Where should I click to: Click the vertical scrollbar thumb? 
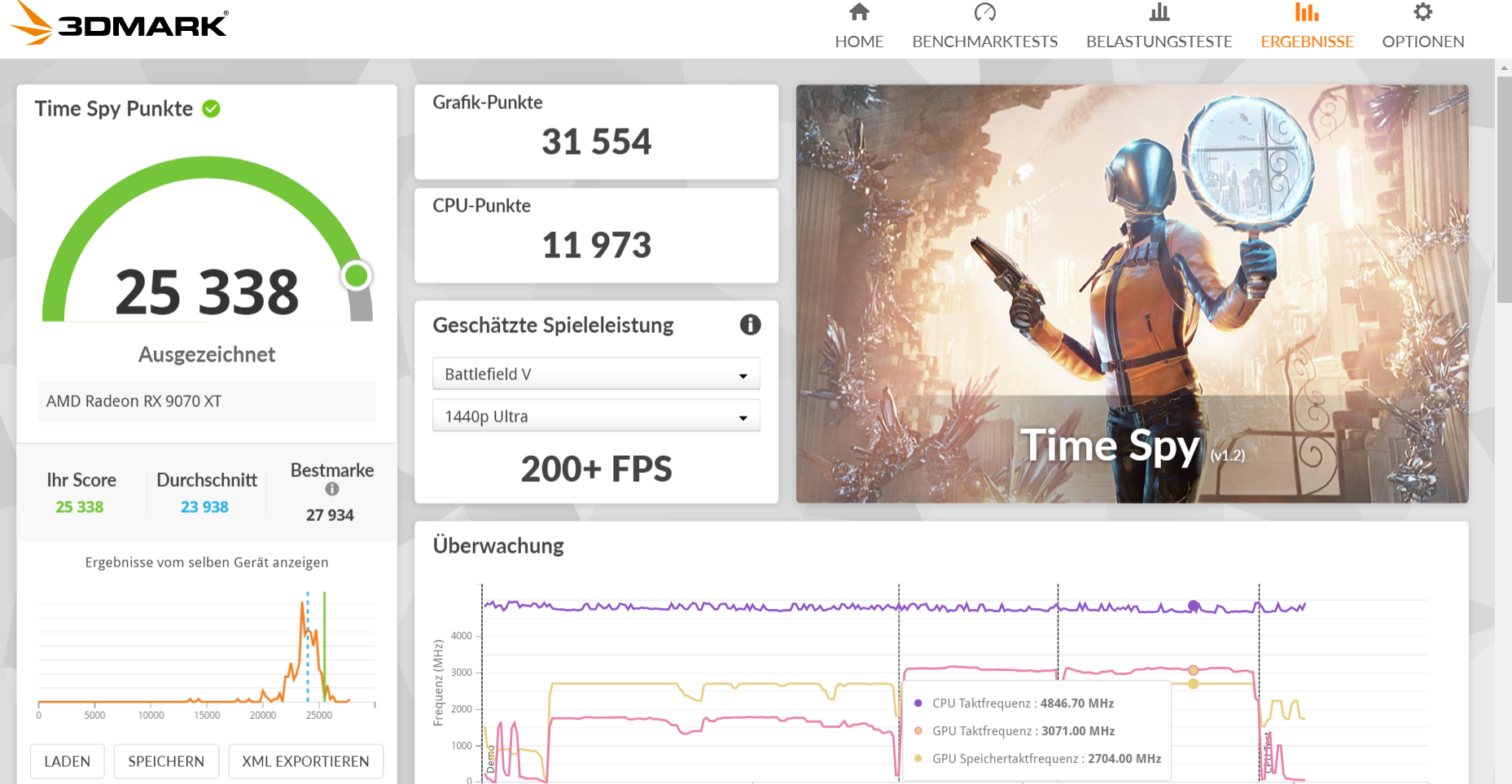pyautogui.click(x=1504, y=189)
